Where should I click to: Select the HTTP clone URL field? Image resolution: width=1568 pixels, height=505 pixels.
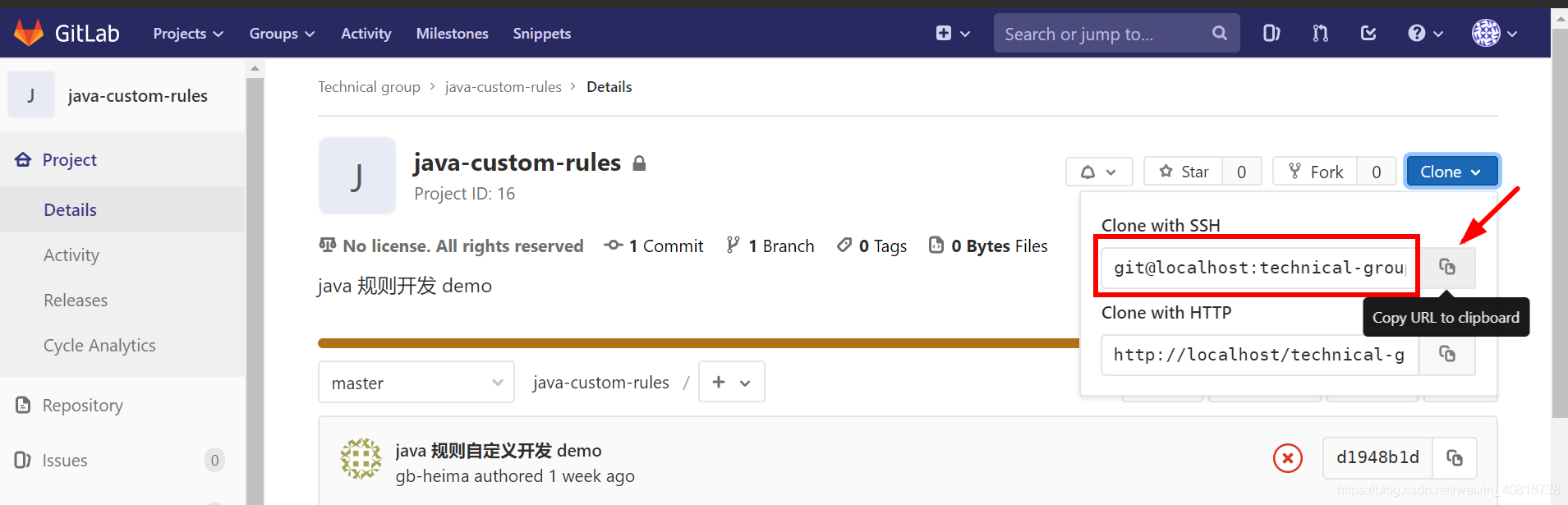(x=1260, y=355)
